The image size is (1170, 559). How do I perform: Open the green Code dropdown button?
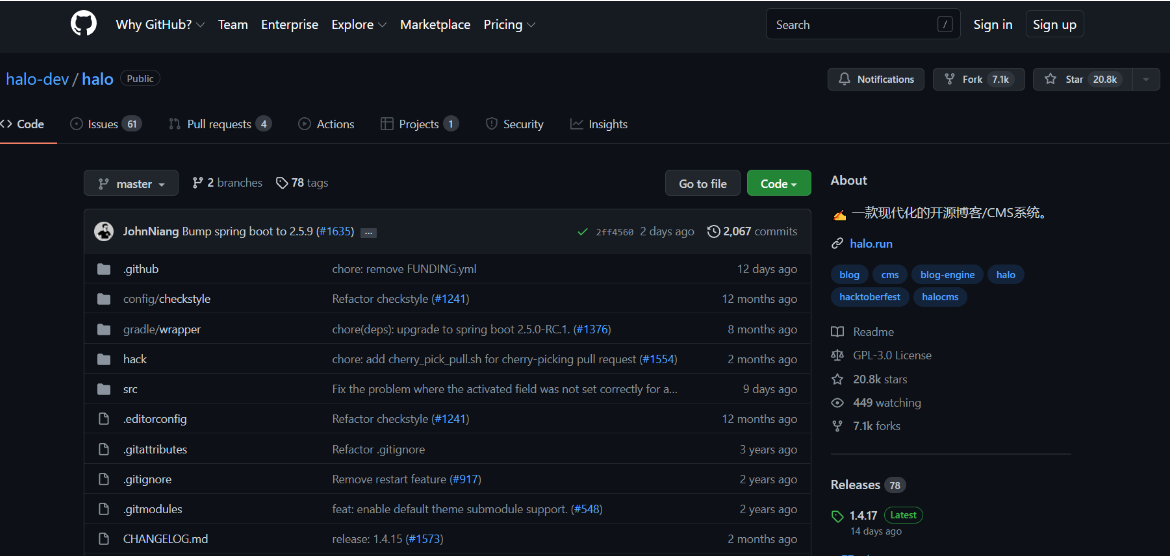779,184
